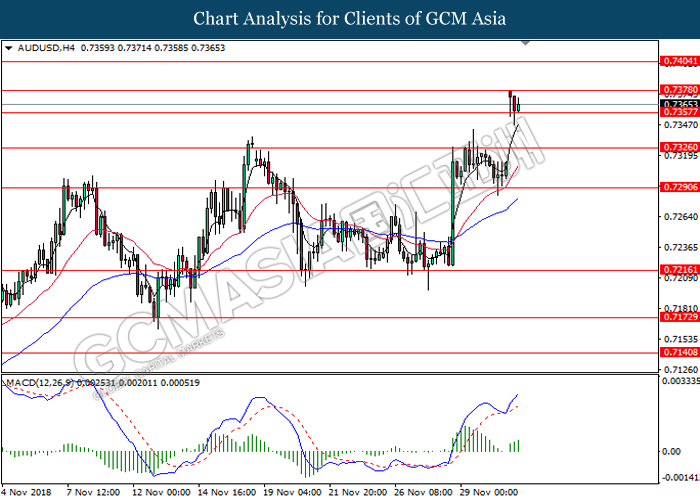This screenshot has width=700, height=500.
Task: Click the 0.72906 red price tag
Action: tap(677, 187)
